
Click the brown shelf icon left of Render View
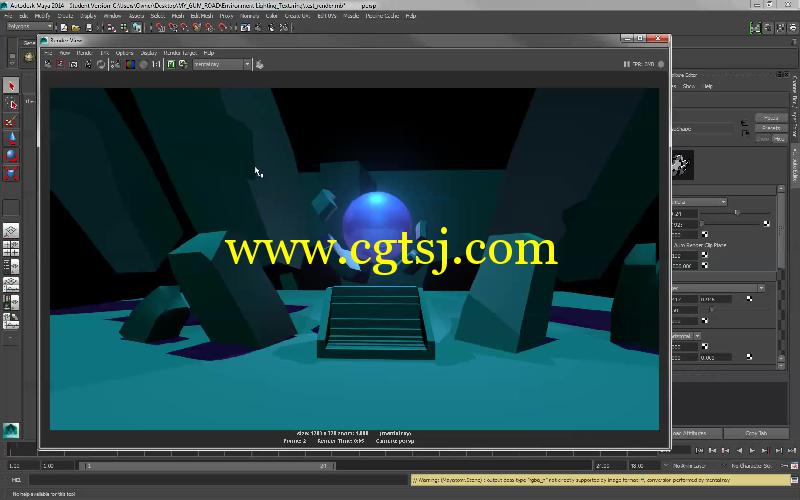click(x=29, y=57)
